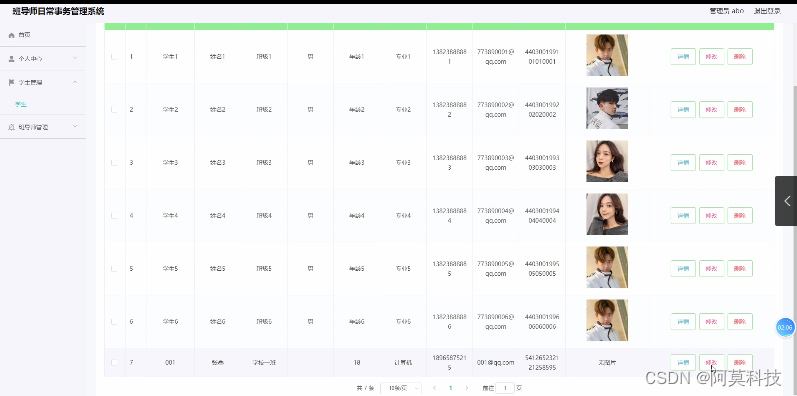This screenshot has height=396, width=797.
Task: Select the checkbox in row 4
Action: [114, 216]
